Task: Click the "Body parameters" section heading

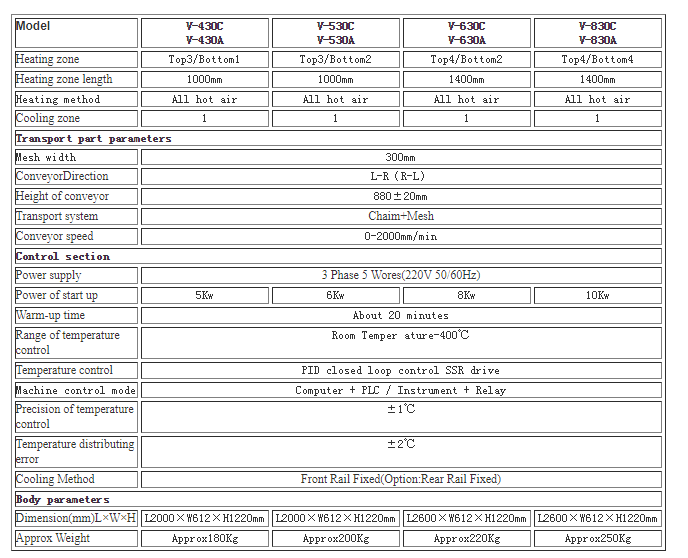Action: click(62, 500)
